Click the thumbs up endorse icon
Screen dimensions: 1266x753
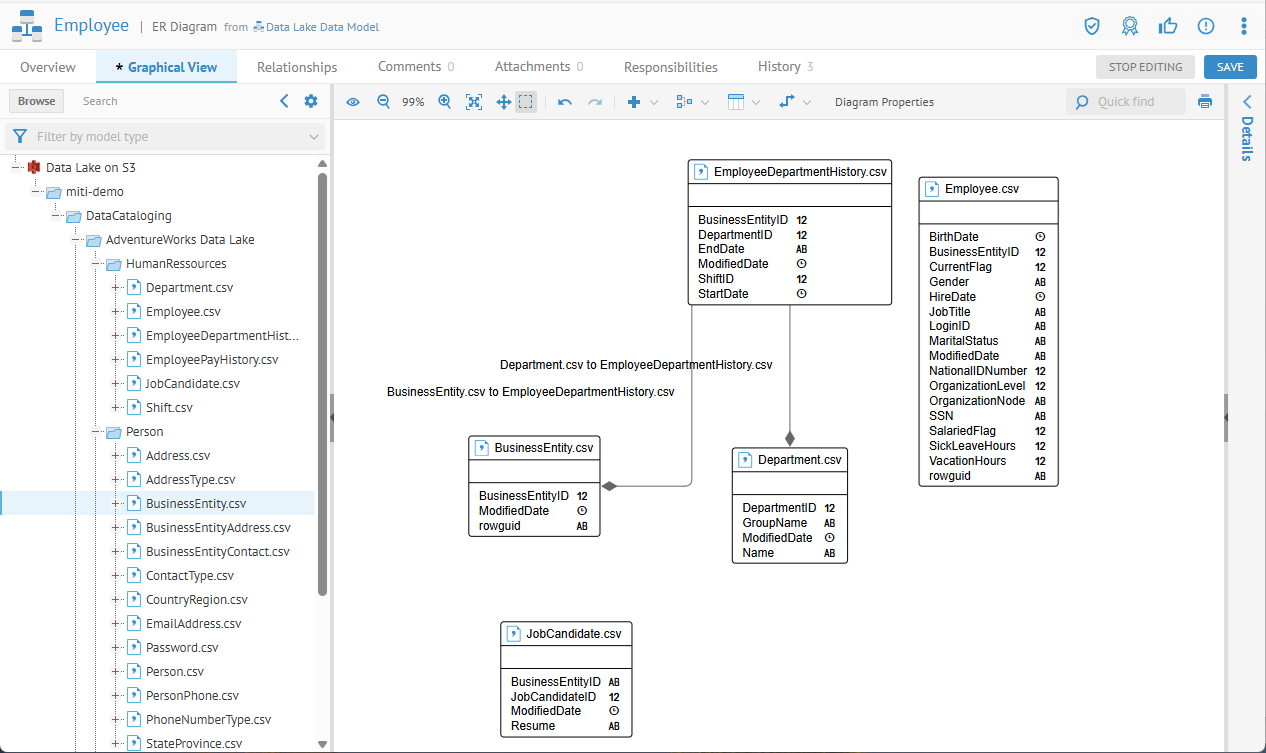(x=1168, y=26)
